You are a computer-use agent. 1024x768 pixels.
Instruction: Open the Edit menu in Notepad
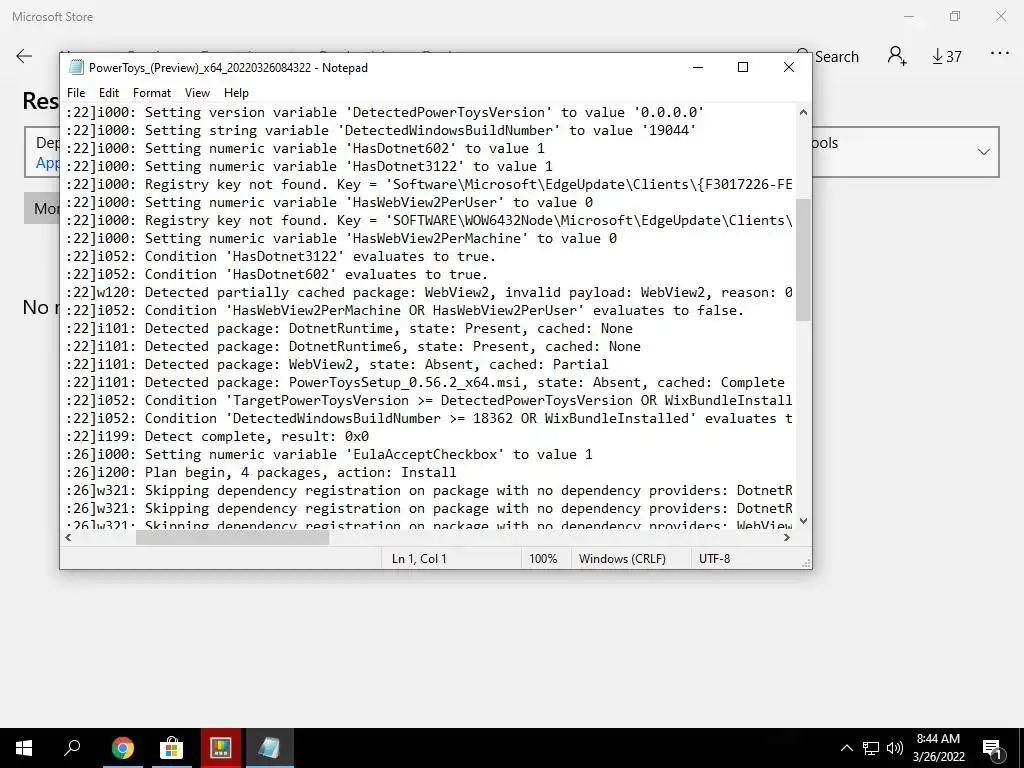click(108, 93)
